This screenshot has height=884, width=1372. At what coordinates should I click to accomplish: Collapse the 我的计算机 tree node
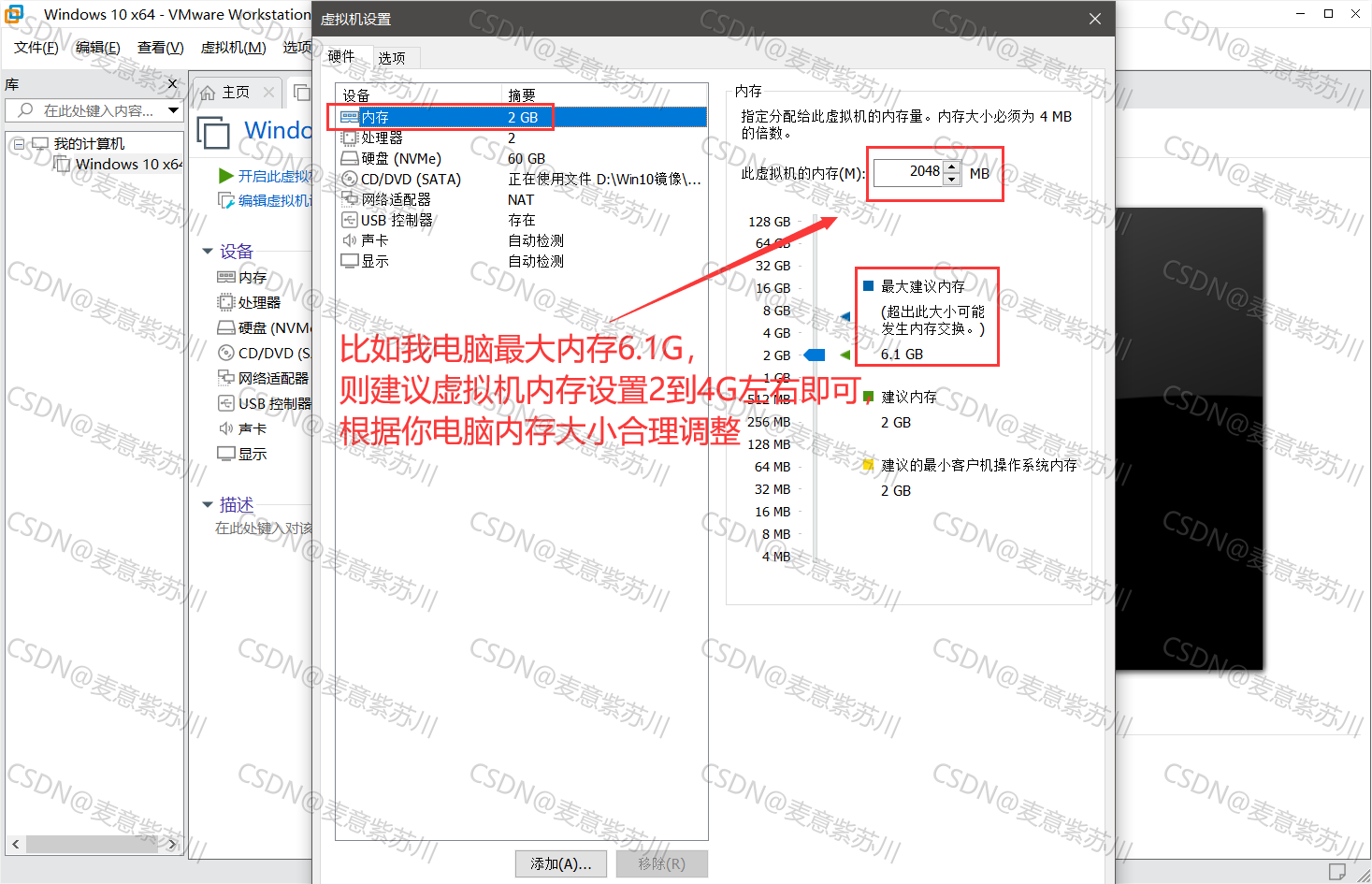pyautogui.click(x=19, y=144)
